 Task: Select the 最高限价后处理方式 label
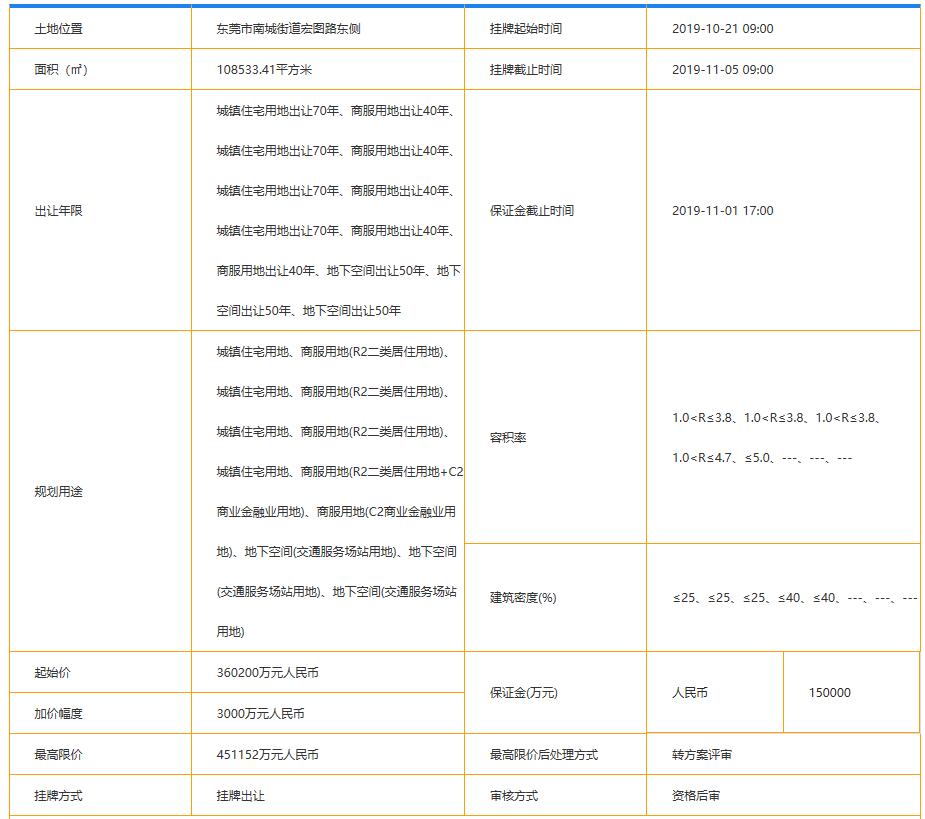tap(543, 754)
